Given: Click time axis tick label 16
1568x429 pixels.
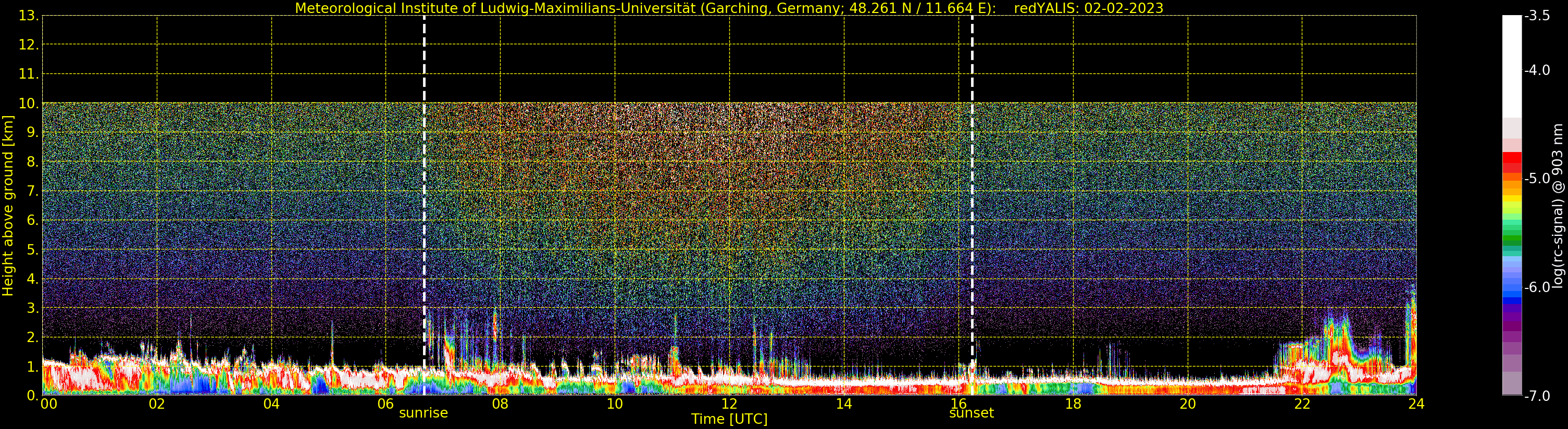Looking at the screenshot, I should click(958, 404).
